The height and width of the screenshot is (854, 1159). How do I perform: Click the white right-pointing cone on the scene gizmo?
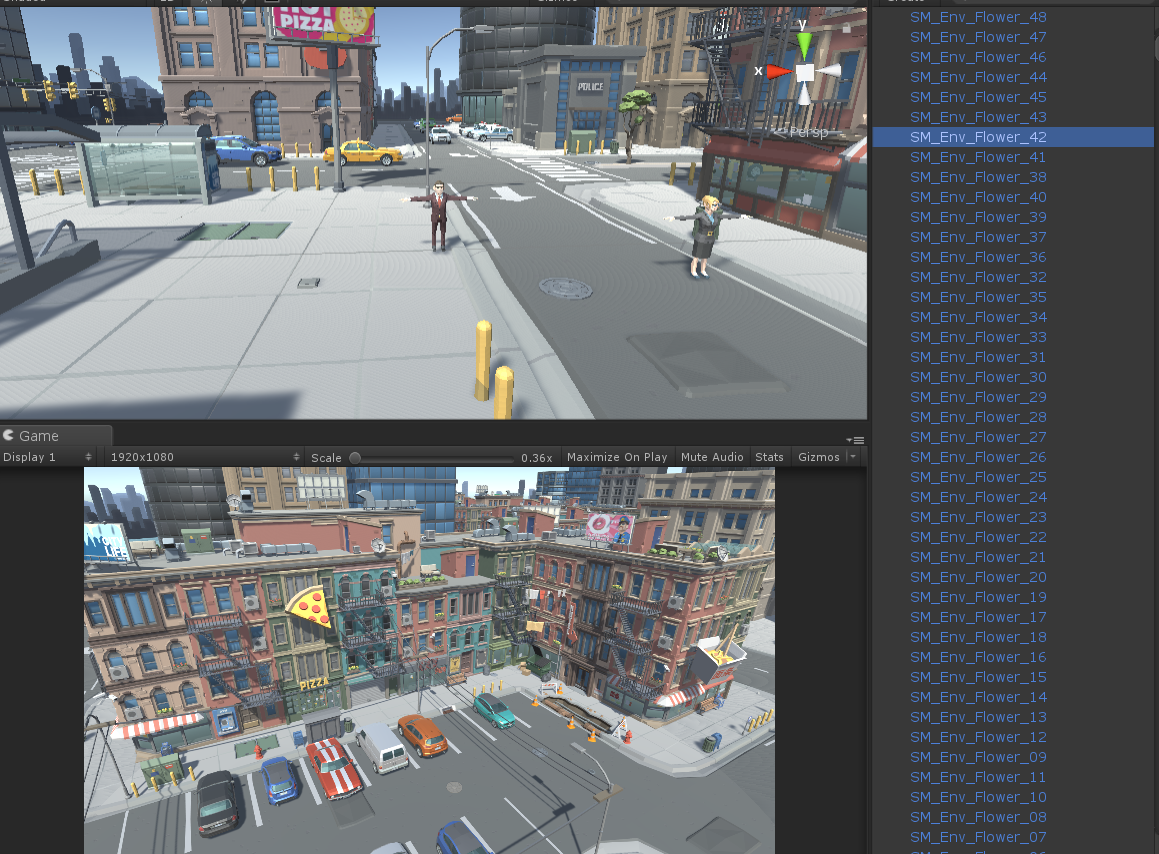[x=829, y=71]
